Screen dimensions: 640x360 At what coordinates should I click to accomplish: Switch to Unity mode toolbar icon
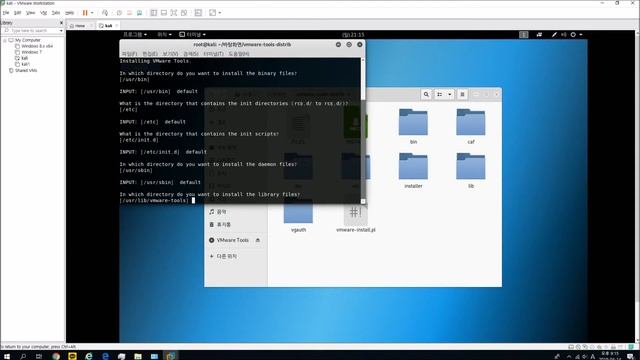click(184, 13)
